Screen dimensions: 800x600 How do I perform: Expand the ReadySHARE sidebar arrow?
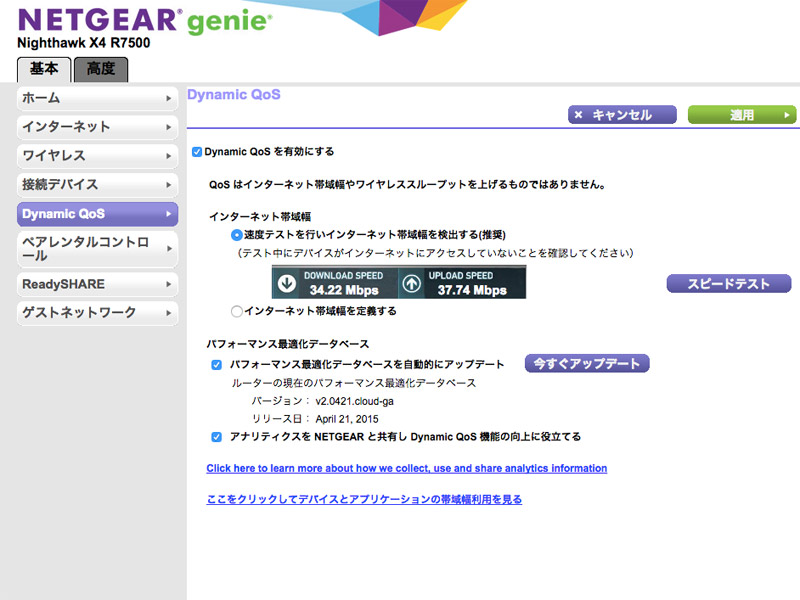click(168, 284)
